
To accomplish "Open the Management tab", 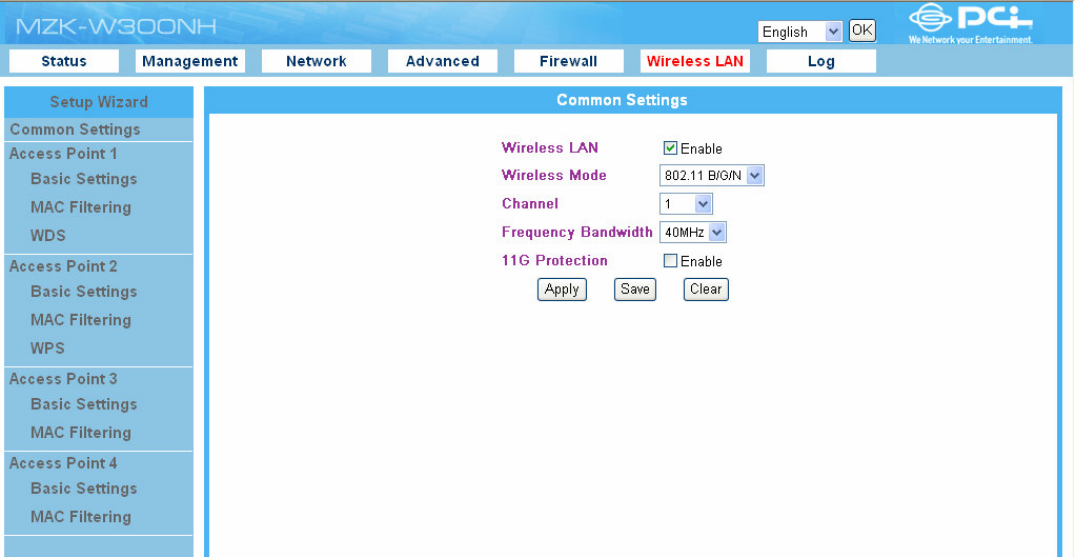I will pyautogui.click(x=190, y=61).
